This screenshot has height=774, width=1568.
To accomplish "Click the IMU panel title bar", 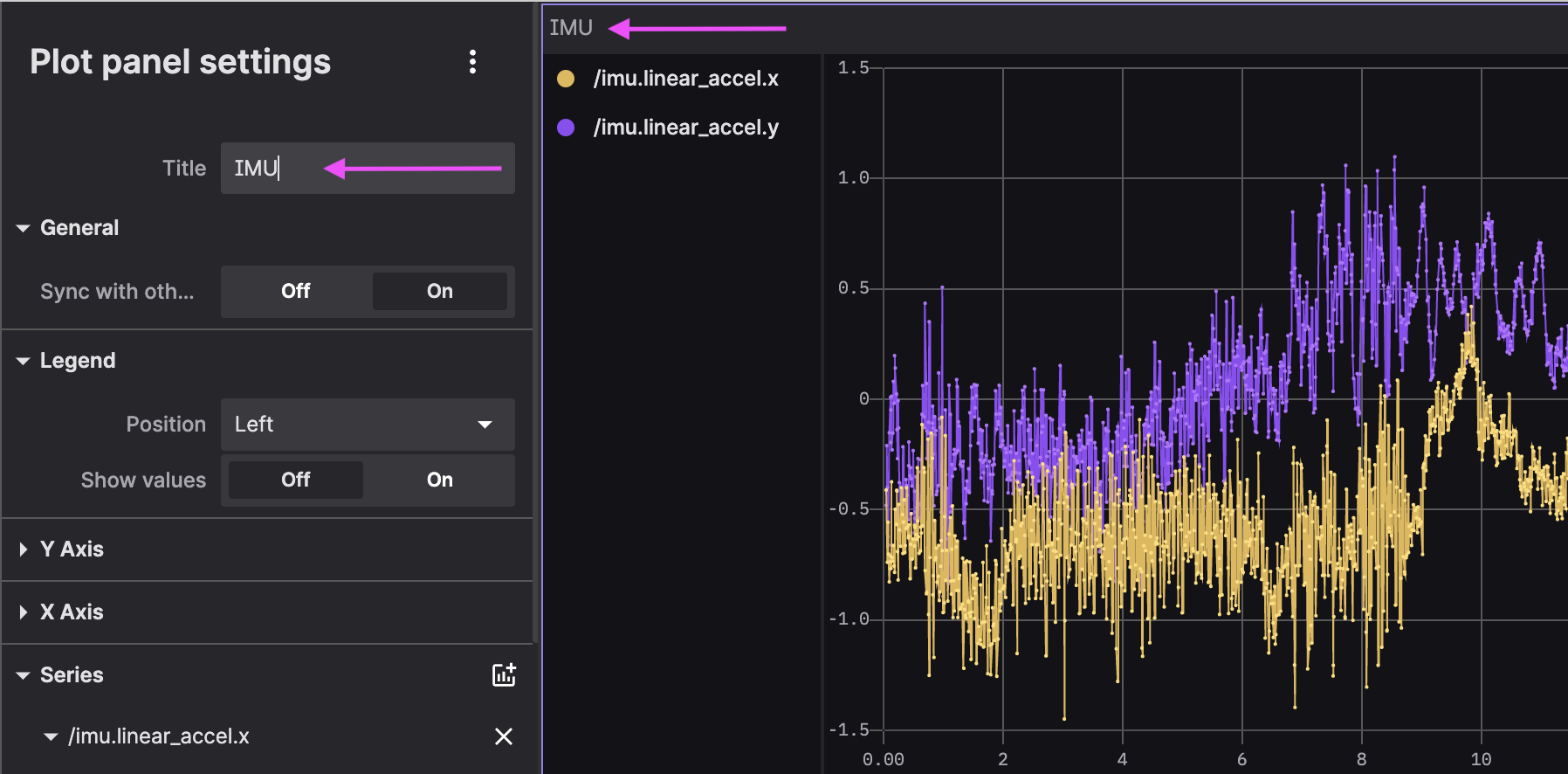I will (571, 28).
